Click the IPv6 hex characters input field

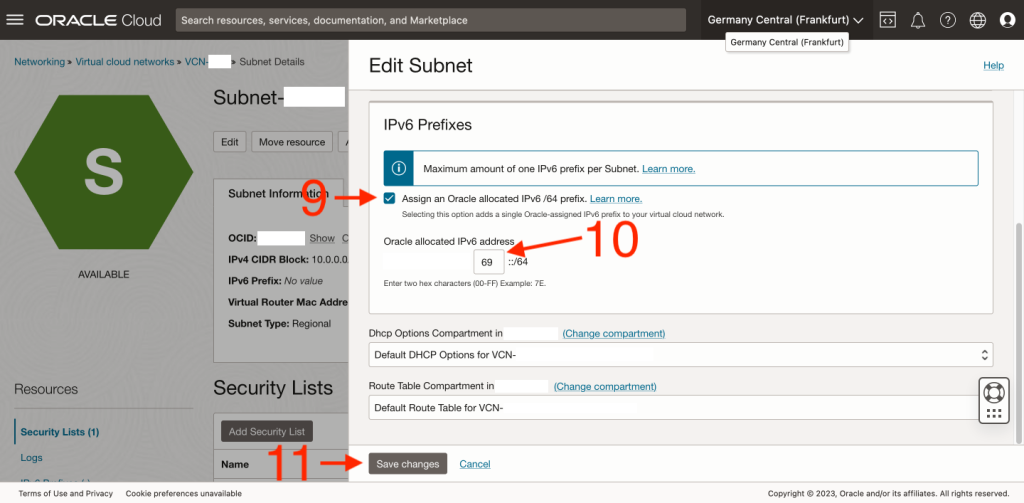[x=488, y=262]
